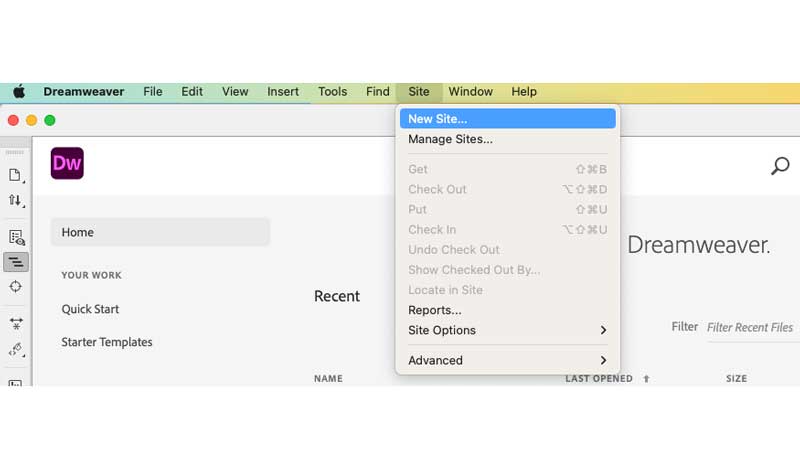Screen dimensions: 800x450
Task: Open the View menu
Action: tap(235, 92)
